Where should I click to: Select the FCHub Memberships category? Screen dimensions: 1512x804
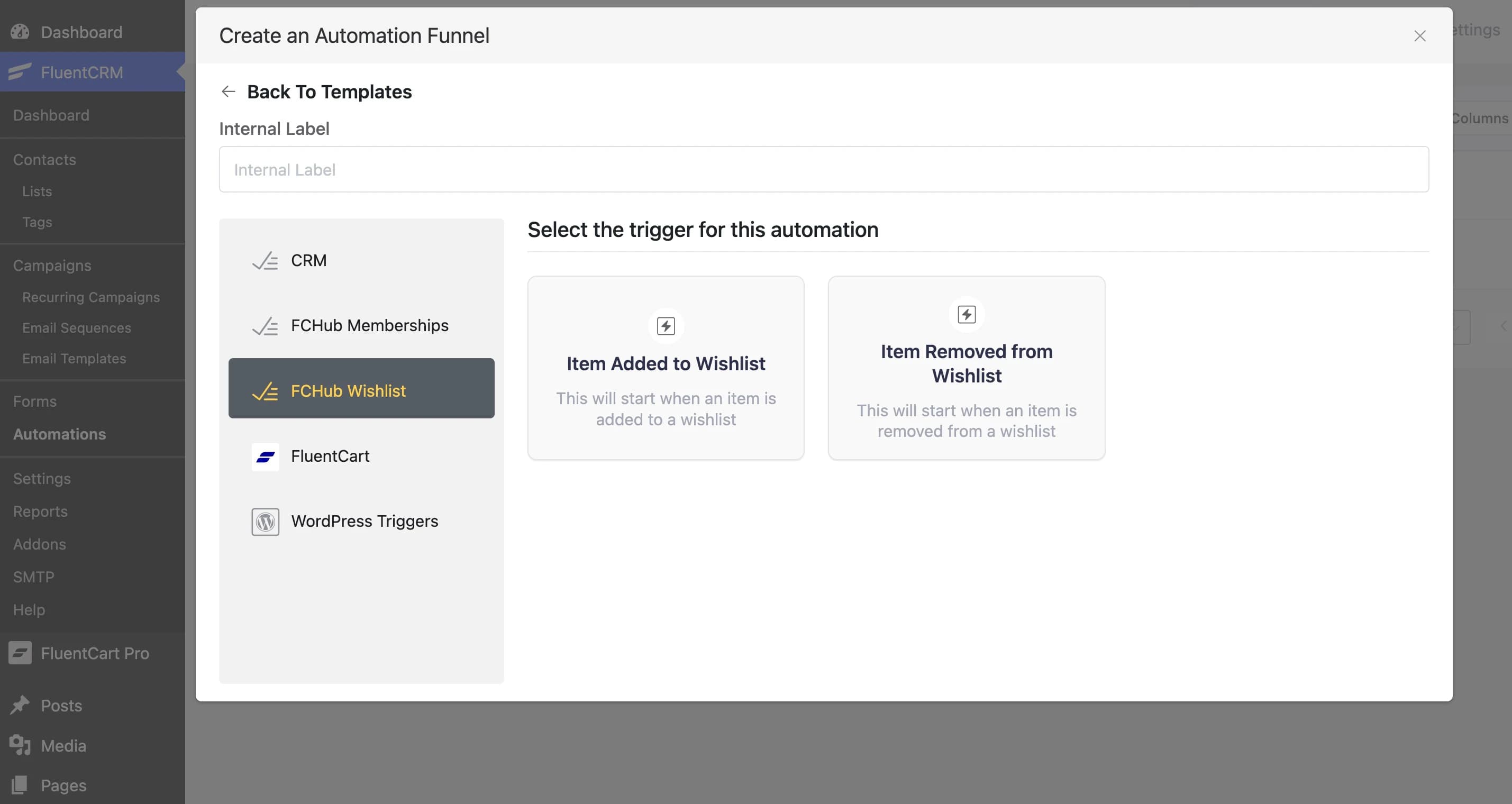click(369, 325)
